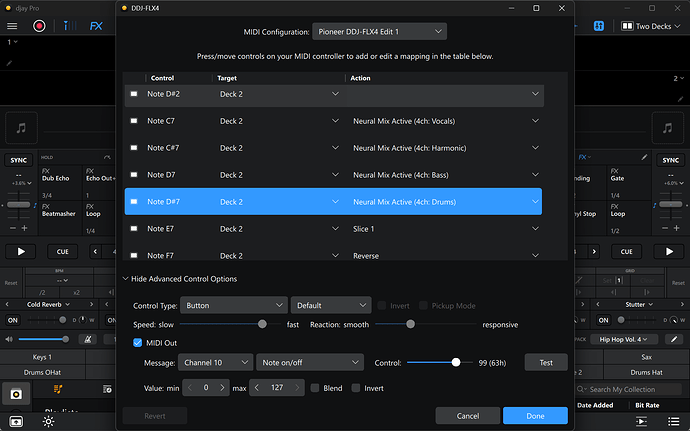Click the record button in top toolbar
Screen dimensions: 690x431
pos(39,26)
